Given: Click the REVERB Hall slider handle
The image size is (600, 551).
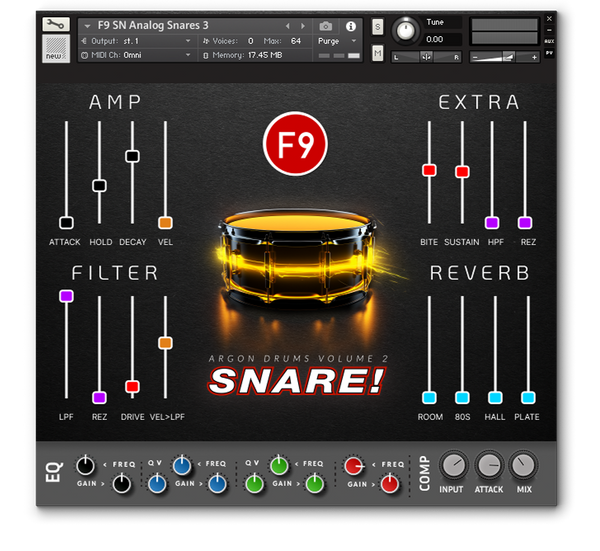Looking at the screenshot, I should click(495, 398).
